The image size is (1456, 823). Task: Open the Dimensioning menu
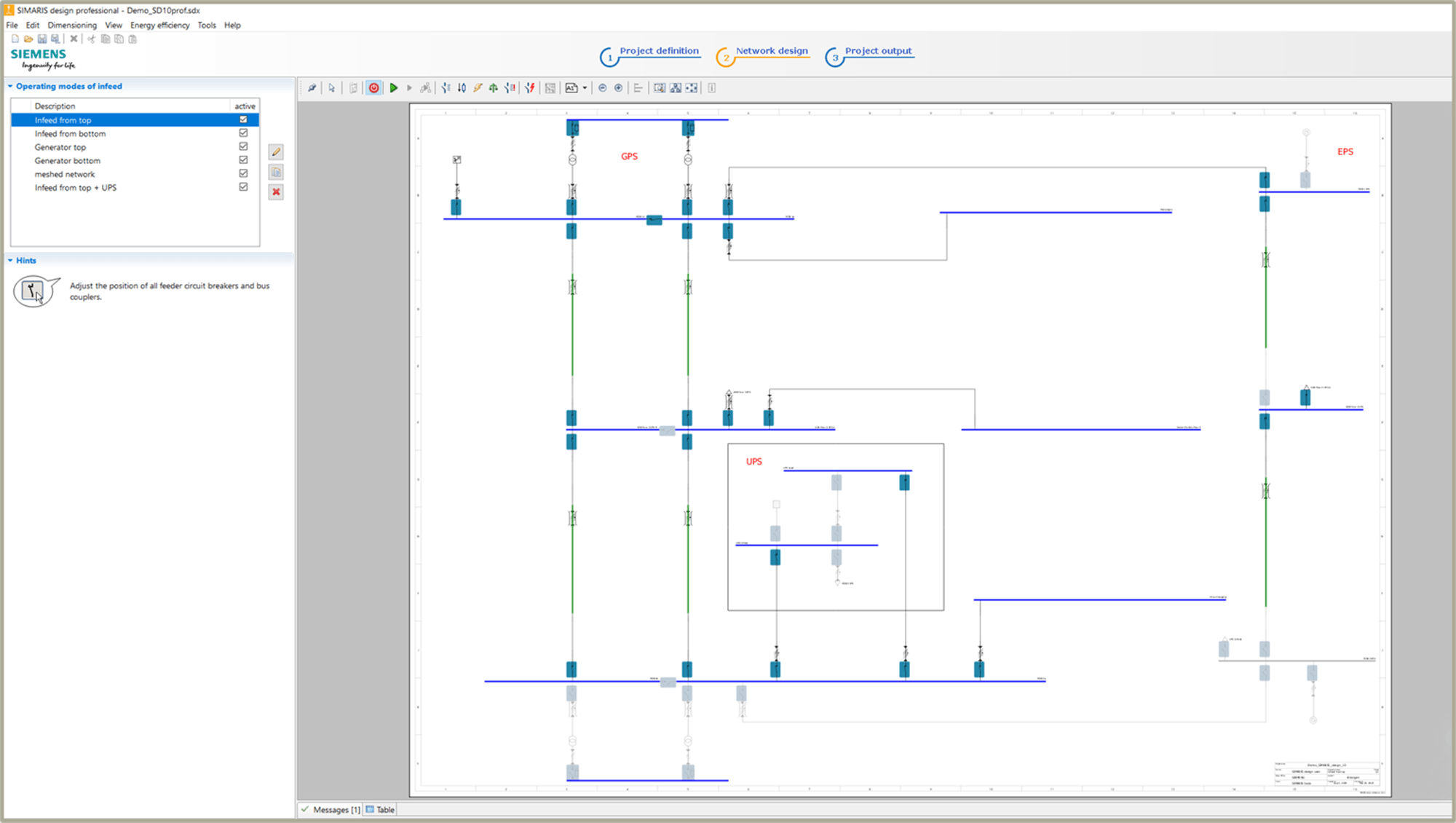(72, 25)
